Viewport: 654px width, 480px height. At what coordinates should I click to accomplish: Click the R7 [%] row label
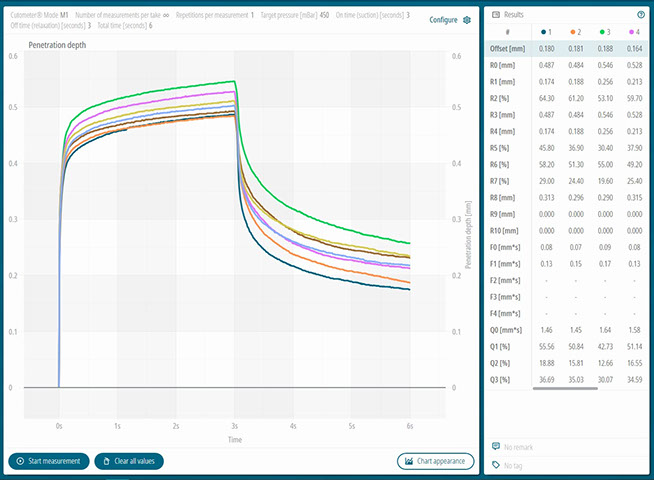pyautogui.click(x=502, y=180)
